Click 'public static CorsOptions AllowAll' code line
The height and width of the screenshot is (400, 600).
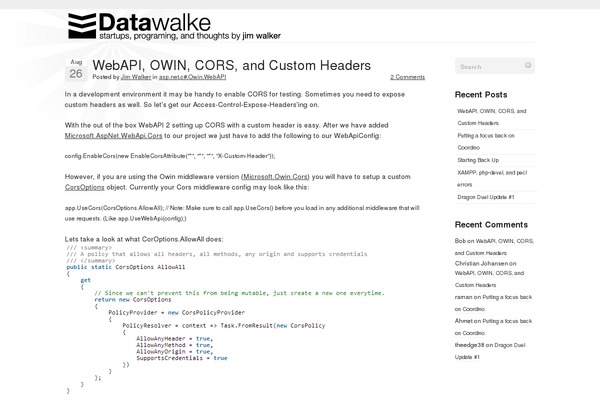point(126,267)
